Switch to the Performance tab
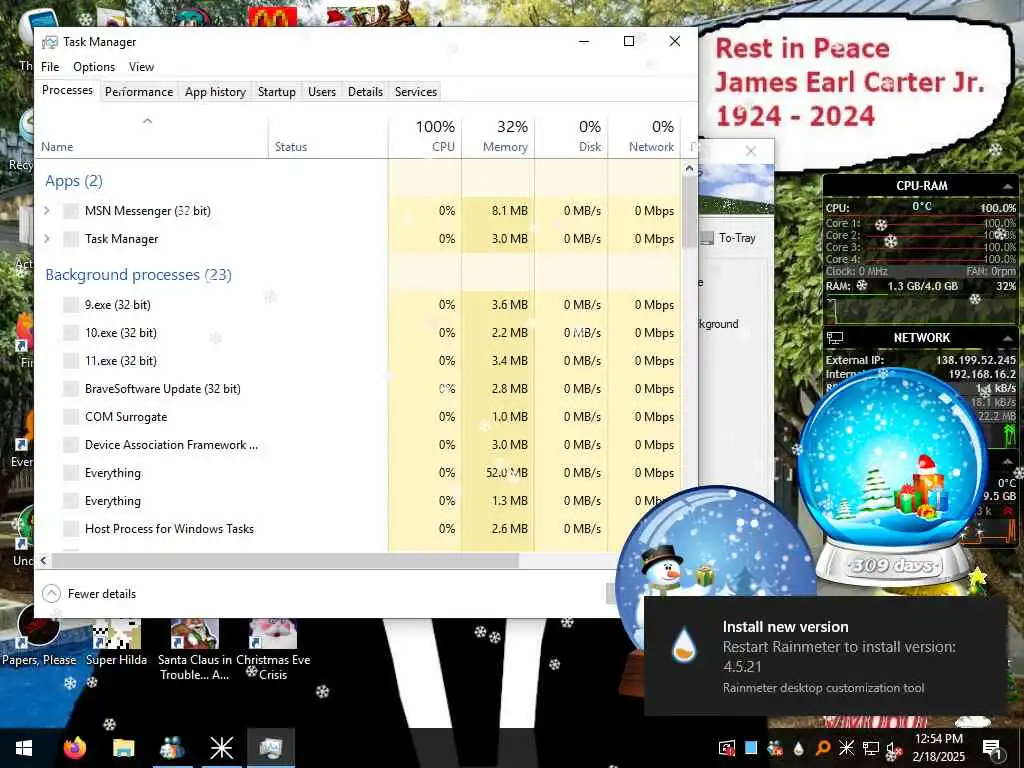1024x768 pixels. coord(139,92)
